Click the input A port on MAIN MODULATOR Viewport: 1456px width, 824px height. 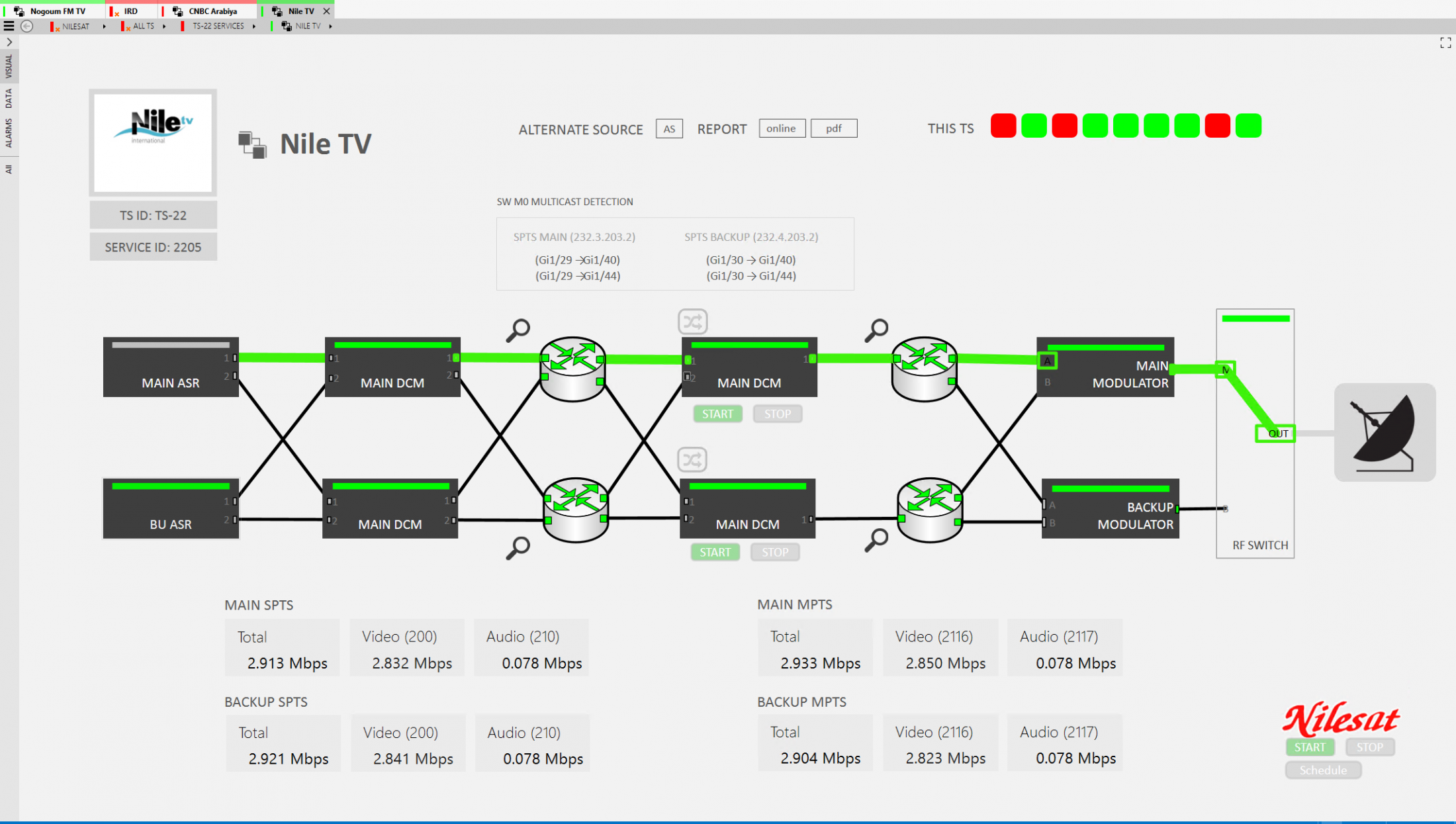click(x=1047, y=361)
